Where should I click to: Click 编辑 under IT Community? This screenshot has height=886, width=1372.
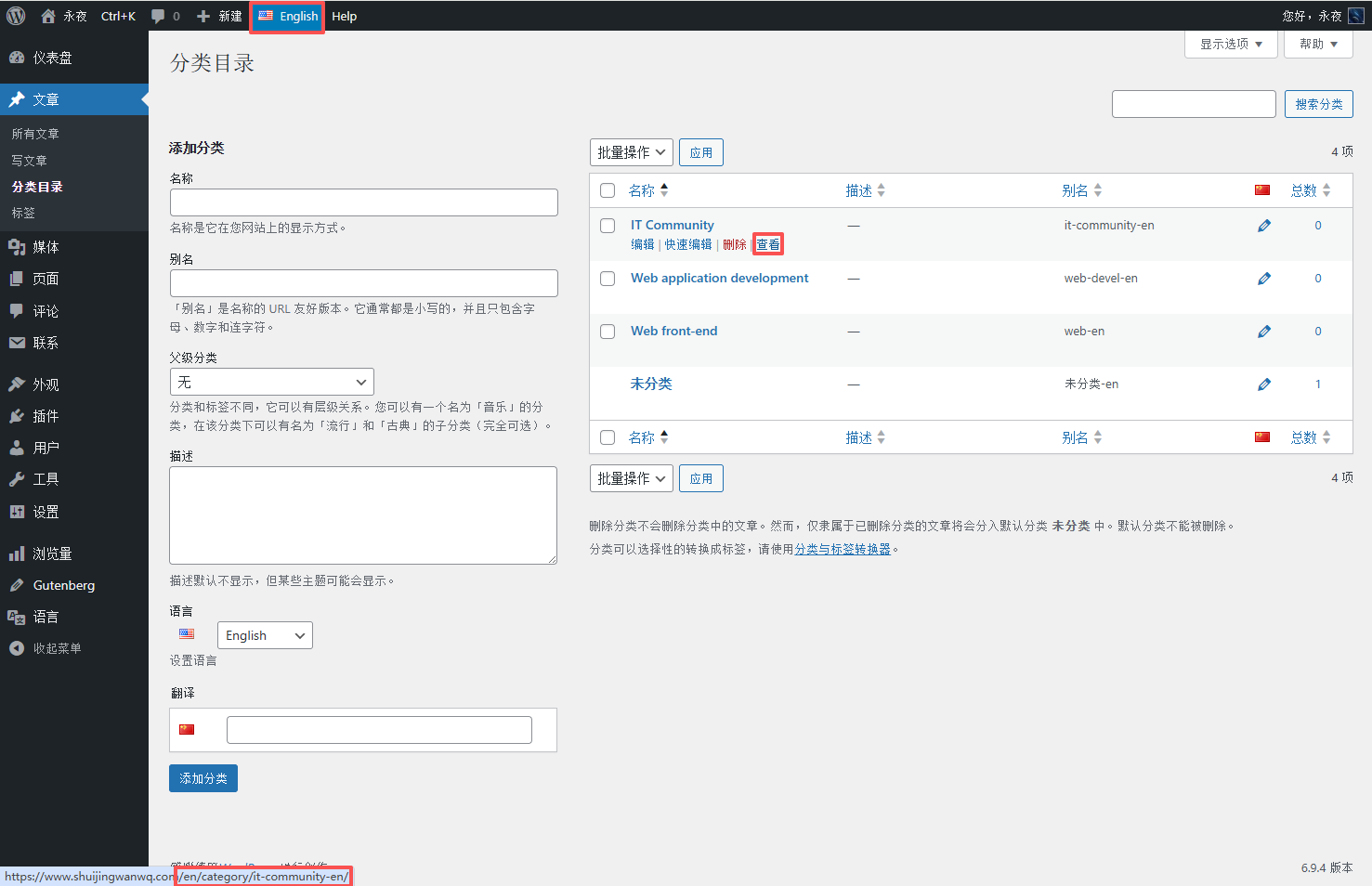[x=643, y=244]
